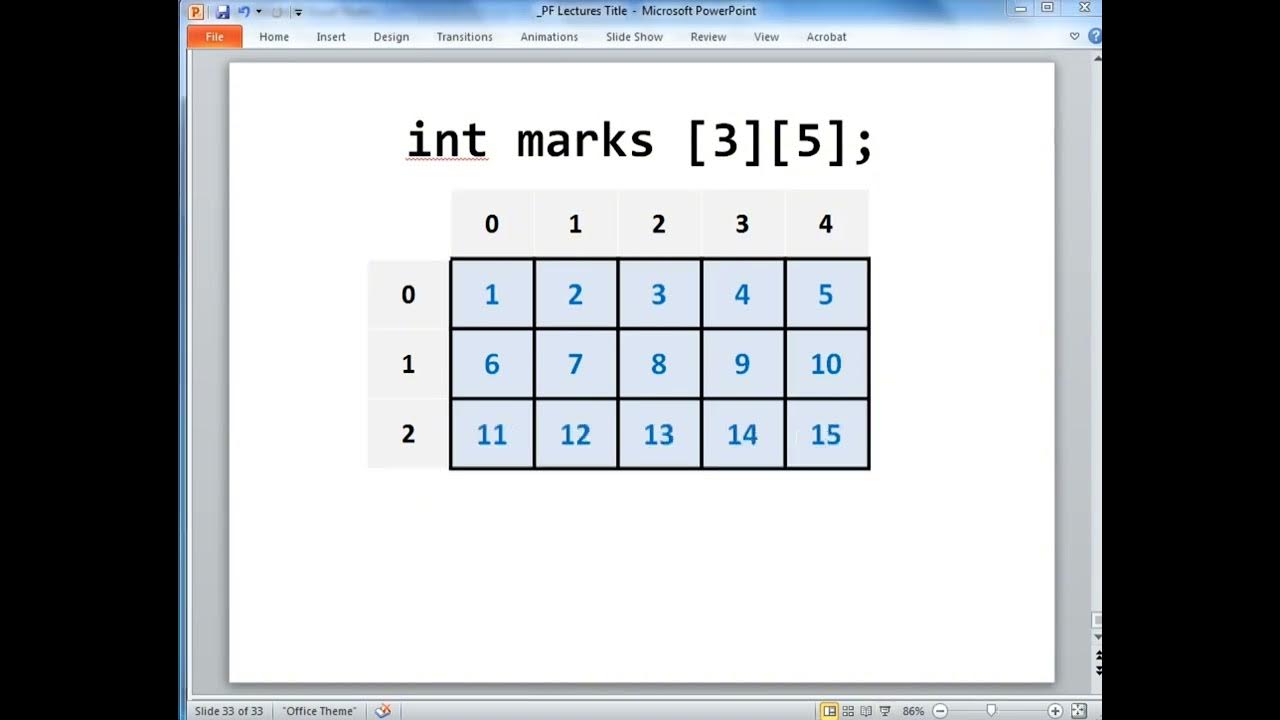Viewport: 1280px width, 720px height.
Task: Select table cell containing 7
Action: pos(575,364)
